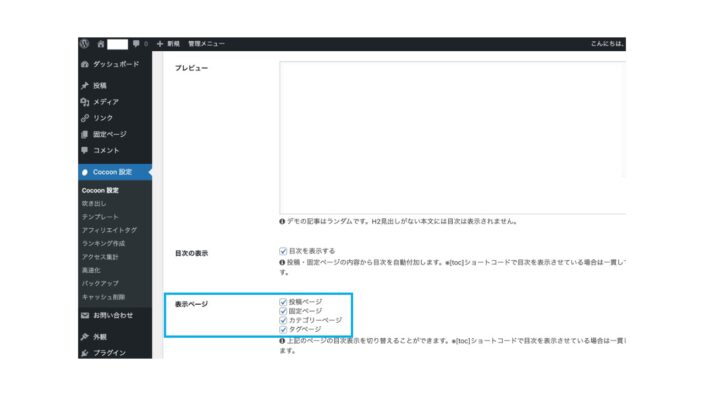Open アフィリエイトタグ submenu item
704x396 pixels.
[x=109, y=230]
